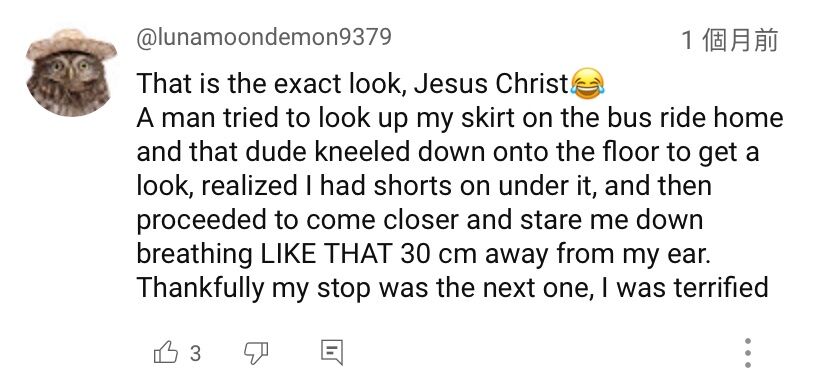
Task: Open the three-dot more options menu
Action: tap(748, 353)
